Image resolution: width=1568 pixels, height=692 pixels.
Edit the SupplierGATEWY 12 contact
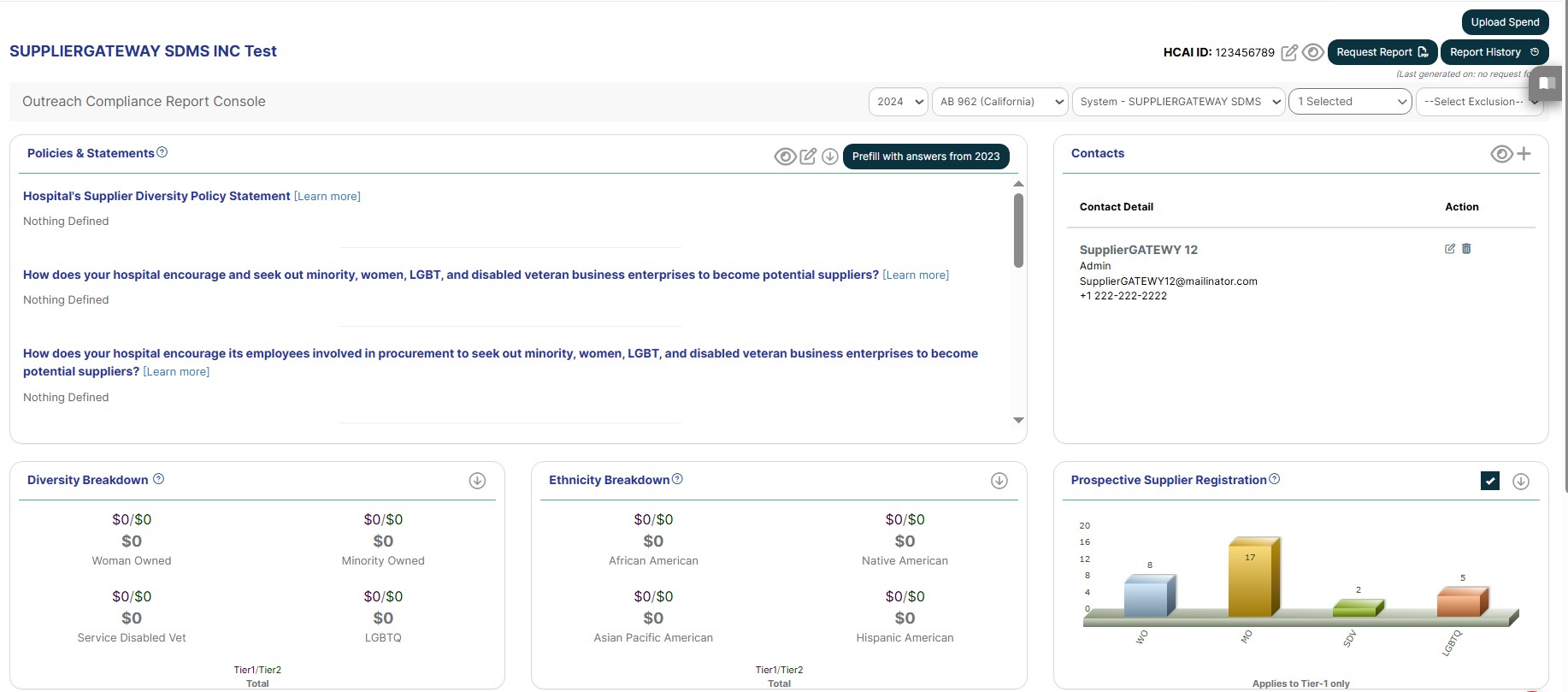(1450, 249)
